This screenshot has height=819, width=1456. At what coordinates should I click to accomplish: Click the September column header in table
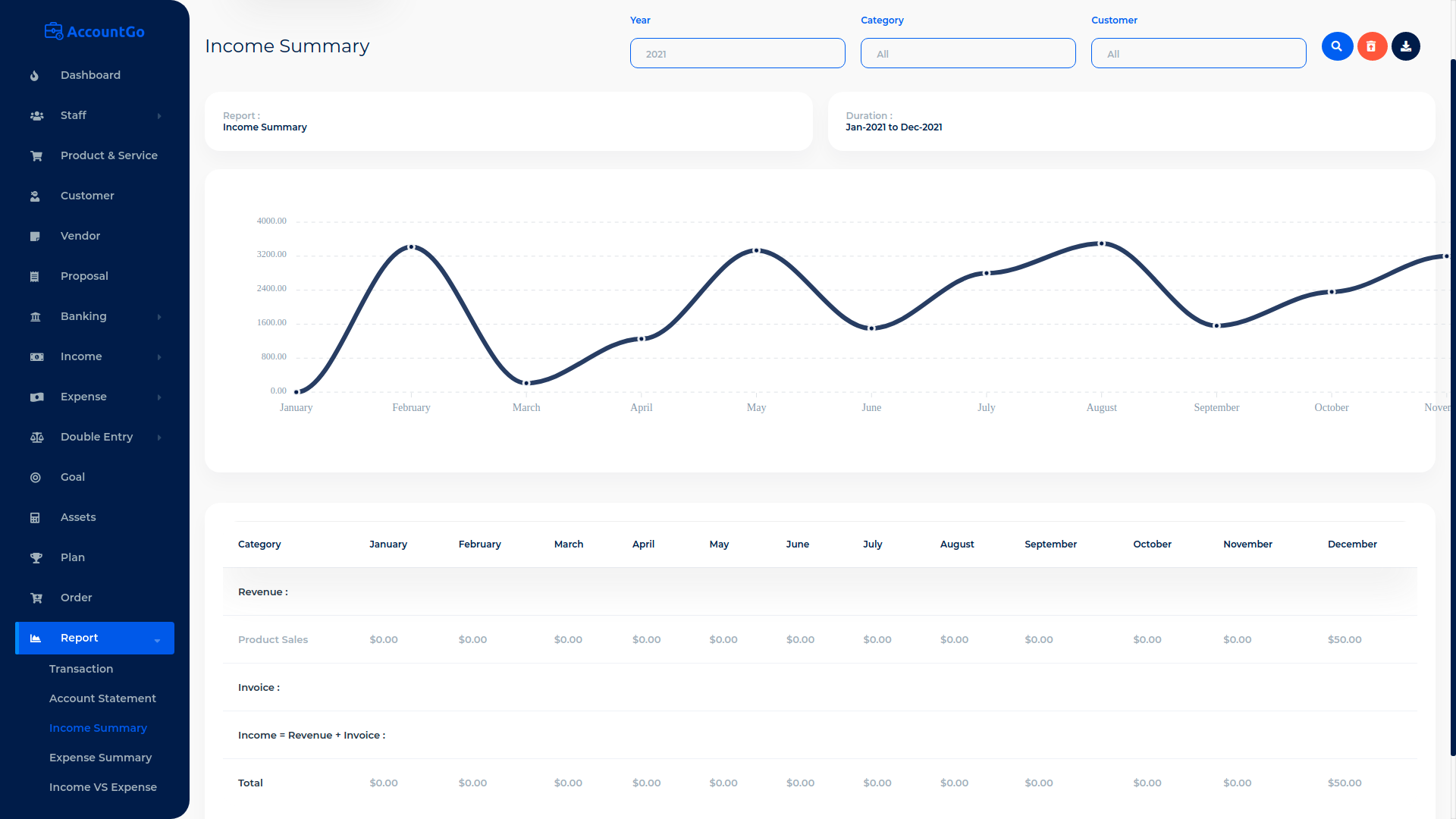click(1050, 544)
